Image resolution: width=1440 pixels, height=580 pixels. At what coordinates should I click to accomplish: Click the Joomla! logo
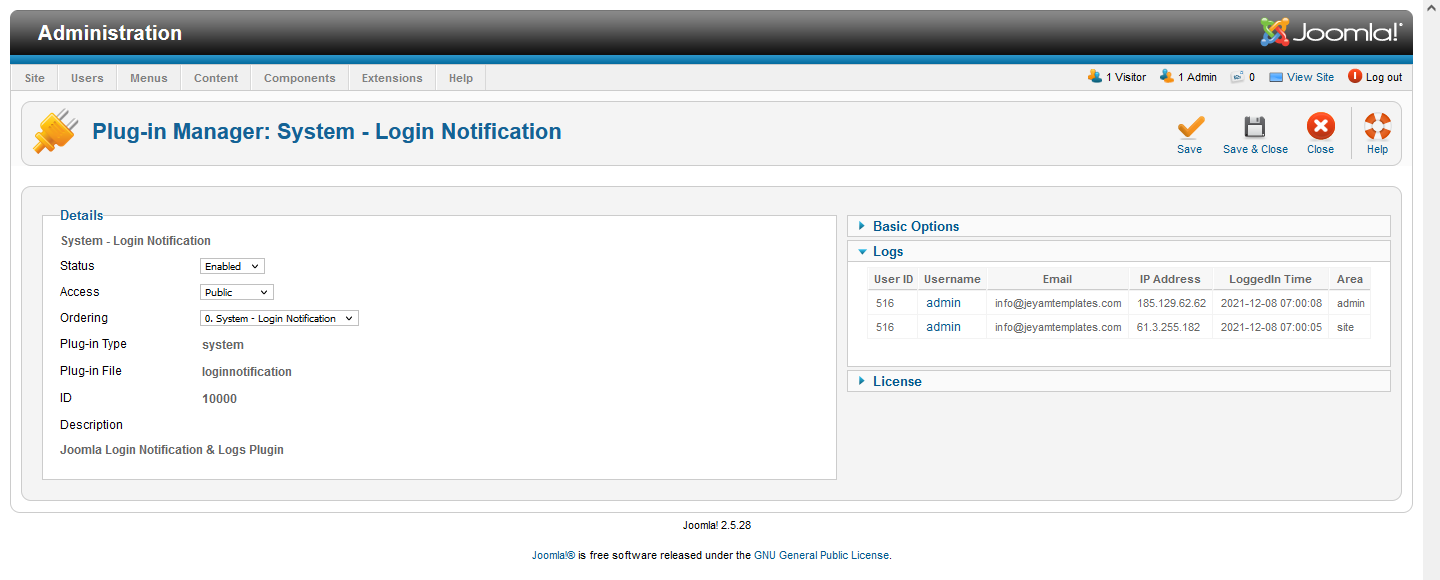1331,32
